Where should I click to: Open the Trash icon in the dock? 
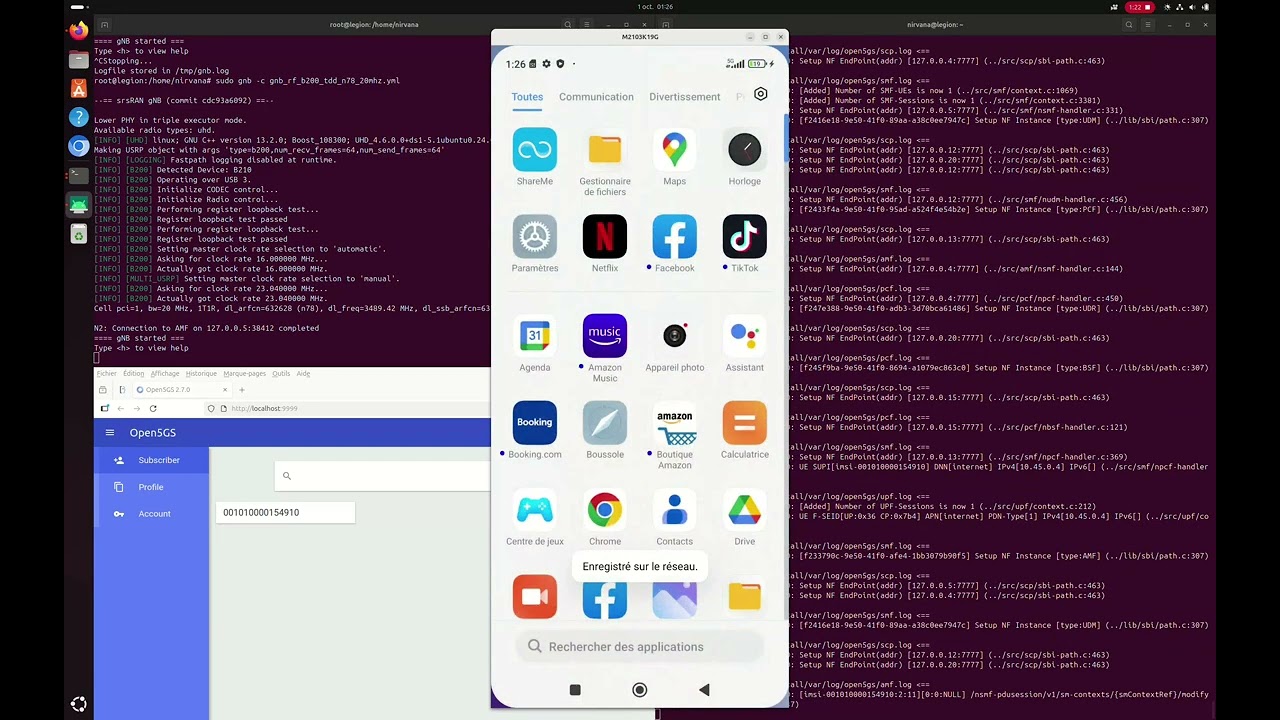[x=79, y=234]
